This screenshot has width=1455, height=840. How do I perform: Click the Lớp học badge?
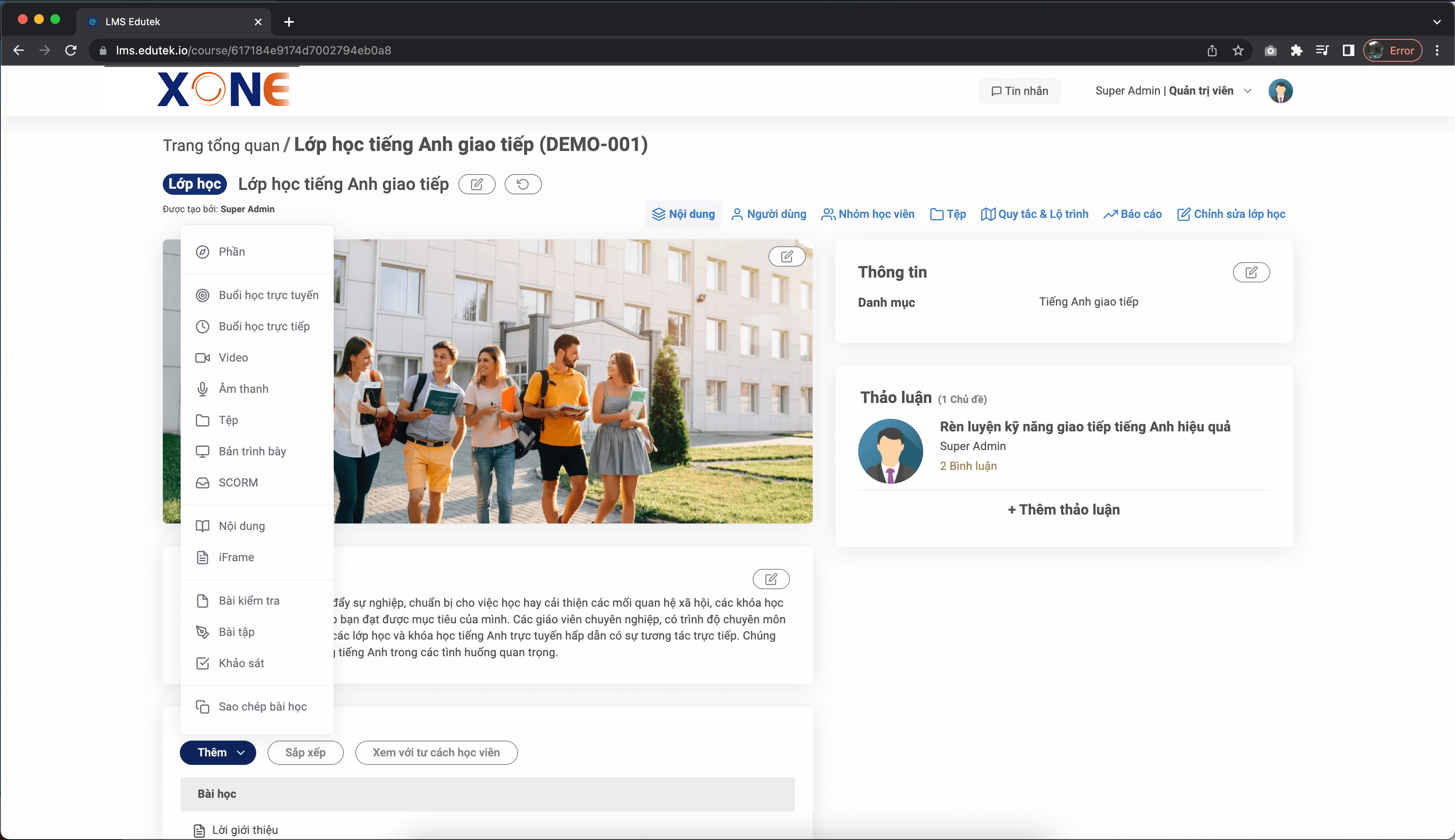pos(194,184)
